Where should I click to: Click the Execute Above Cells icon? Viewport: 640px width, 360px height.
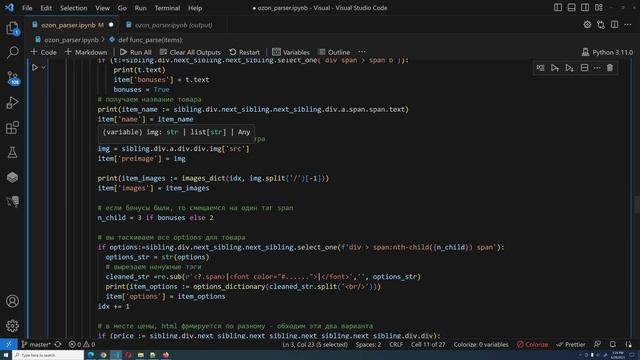click(555, 68)
